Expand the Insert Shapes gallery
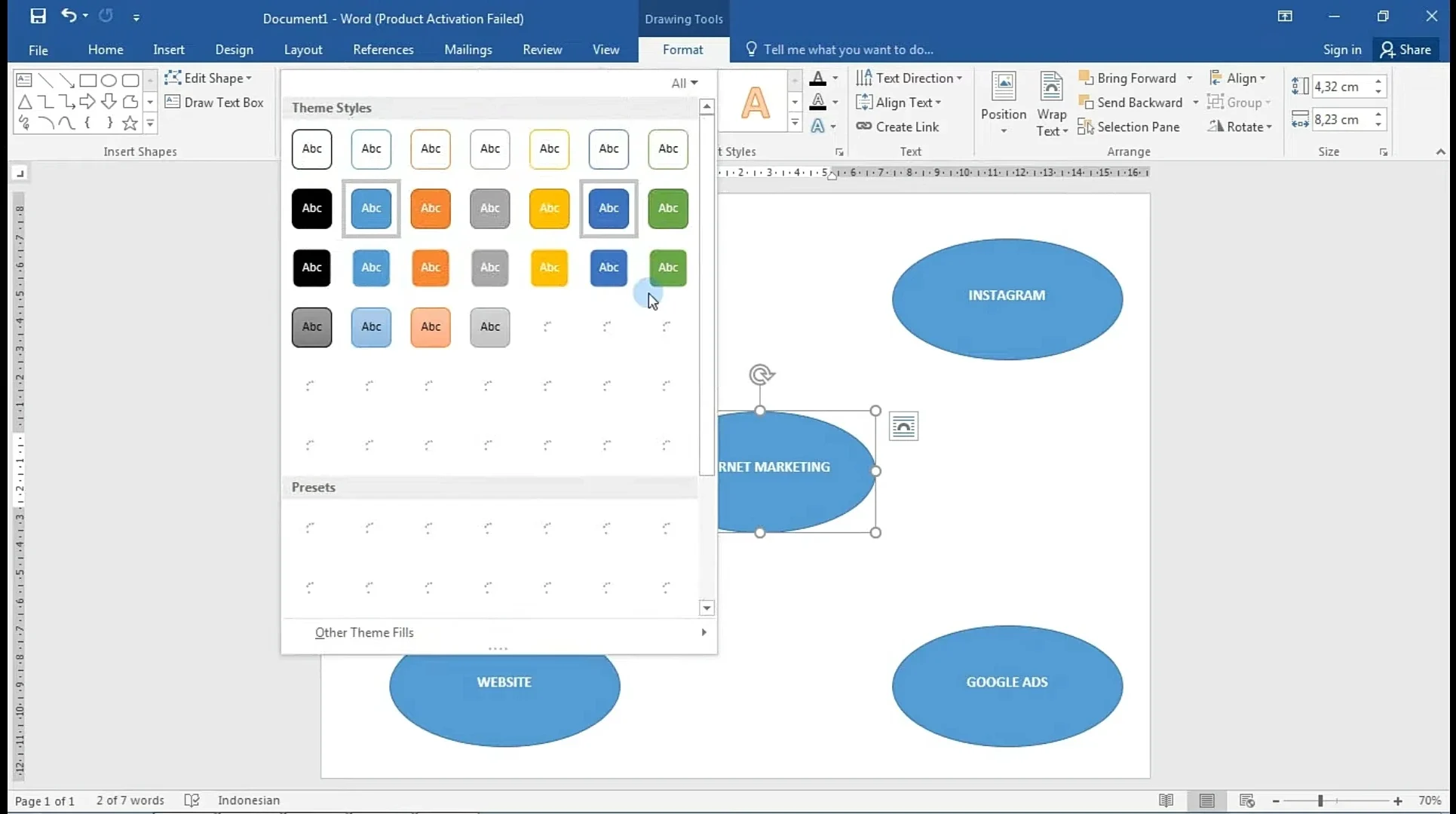 [x=150, y=123]
